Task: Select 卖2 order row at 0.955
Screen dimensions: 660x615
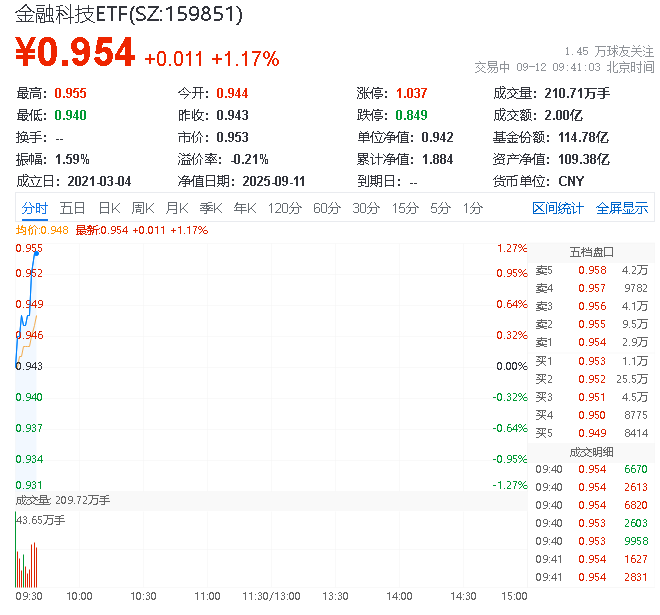Action: click(591, 324)
